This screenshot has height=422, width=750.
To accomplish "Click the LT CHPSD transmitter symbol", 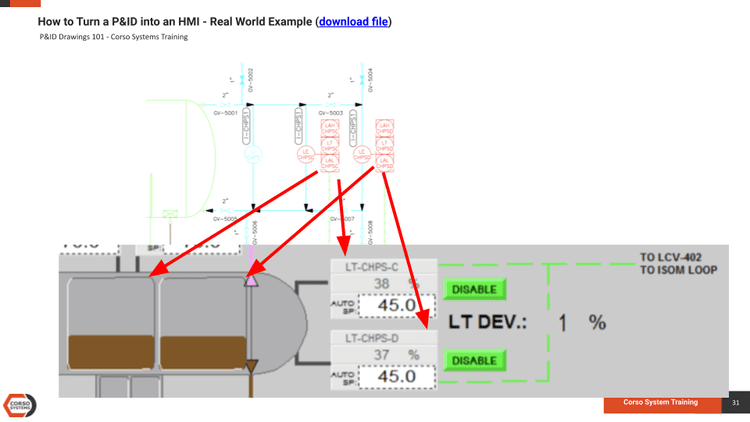I will pos(385,145).
